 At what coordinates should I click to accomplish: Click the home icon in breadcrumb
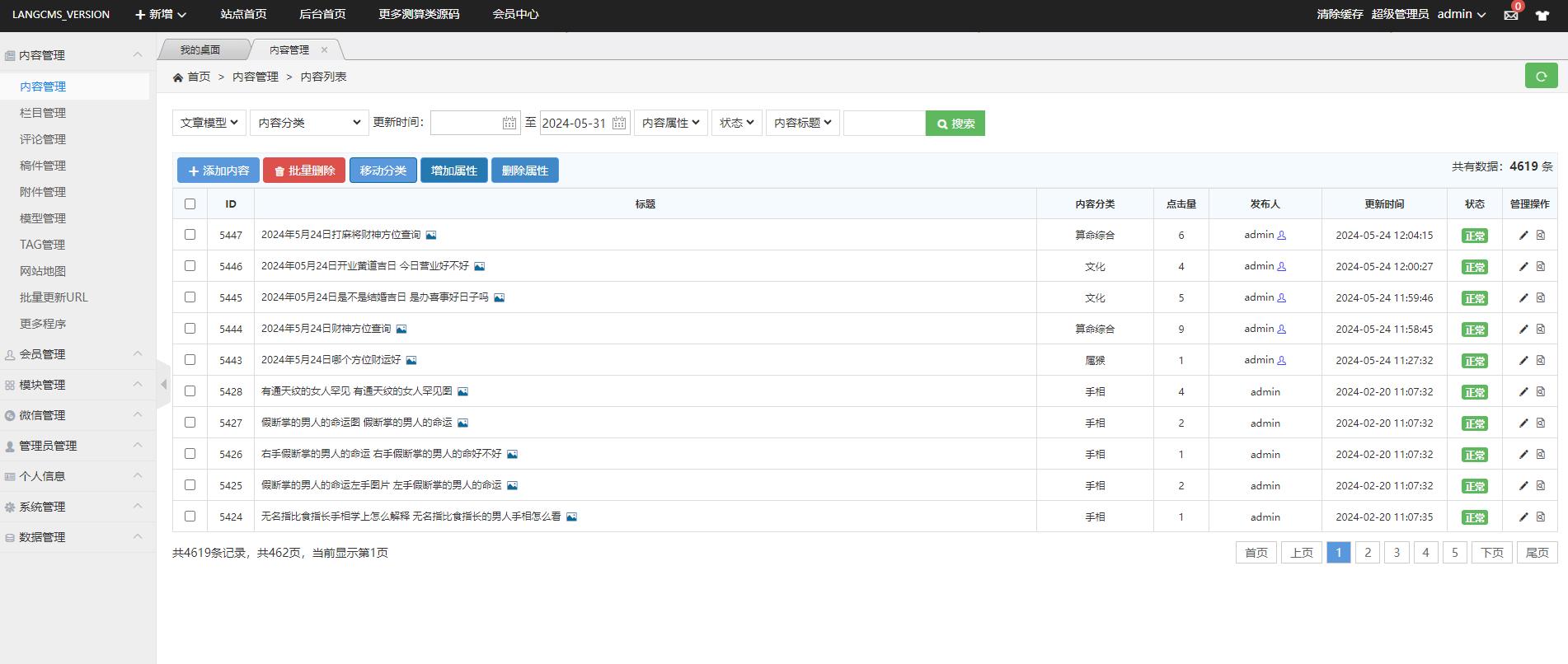[178, 77]
